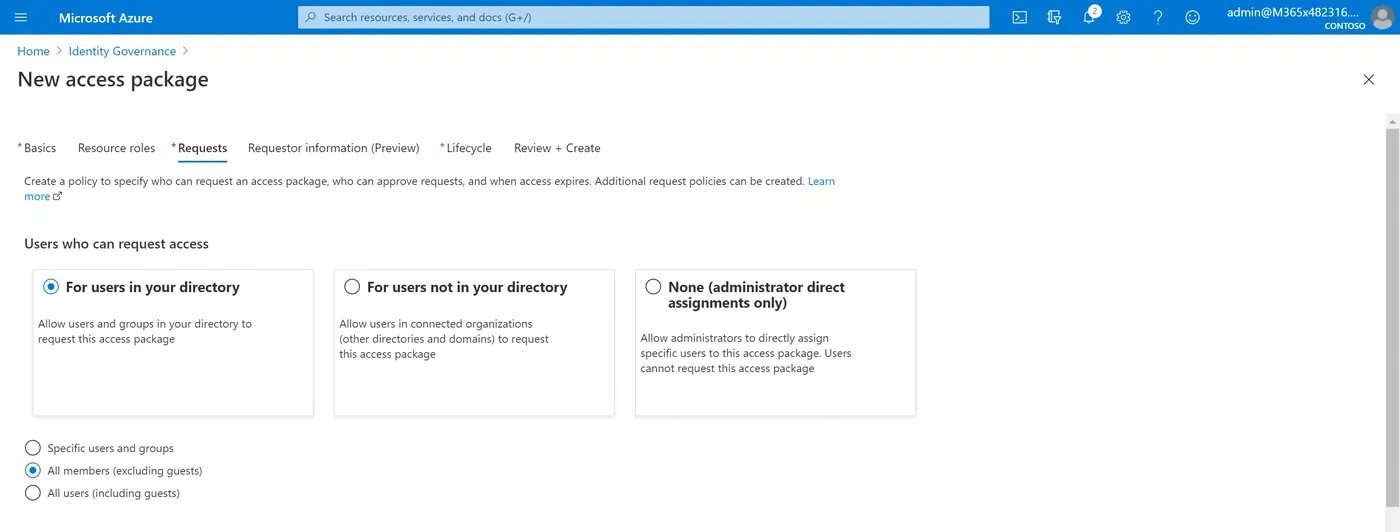Image resolution: width=1400 pixels, height=532 pixels.
Task: Choose All users (including guests) option
Action: [x=33, y=493]
